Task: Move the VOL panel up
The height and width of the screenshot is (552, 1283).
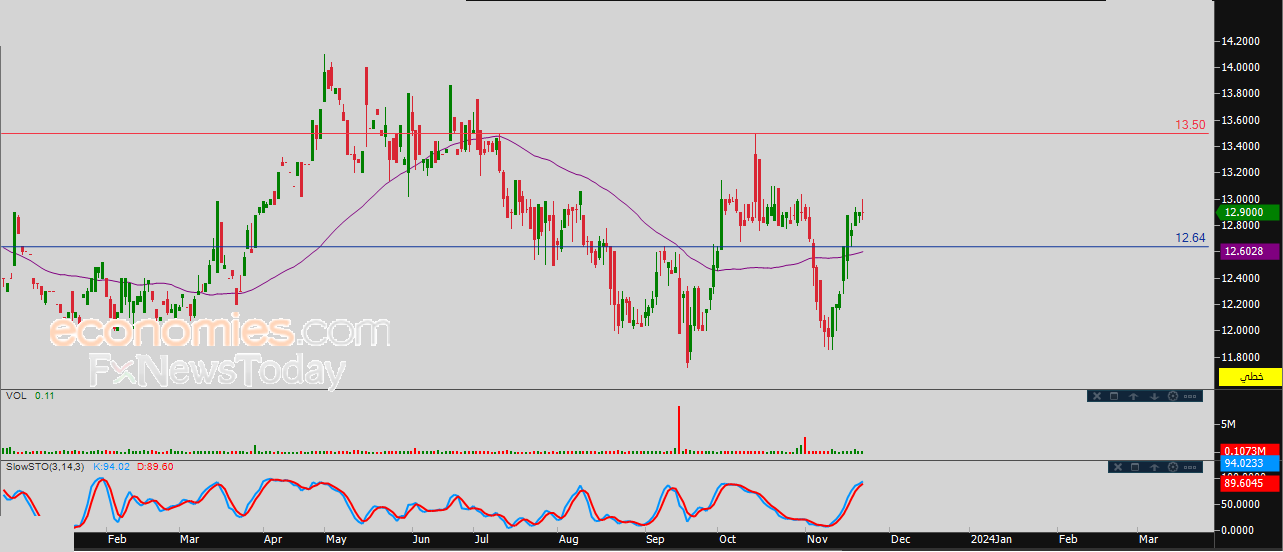Action: (x=1133, y=396)
